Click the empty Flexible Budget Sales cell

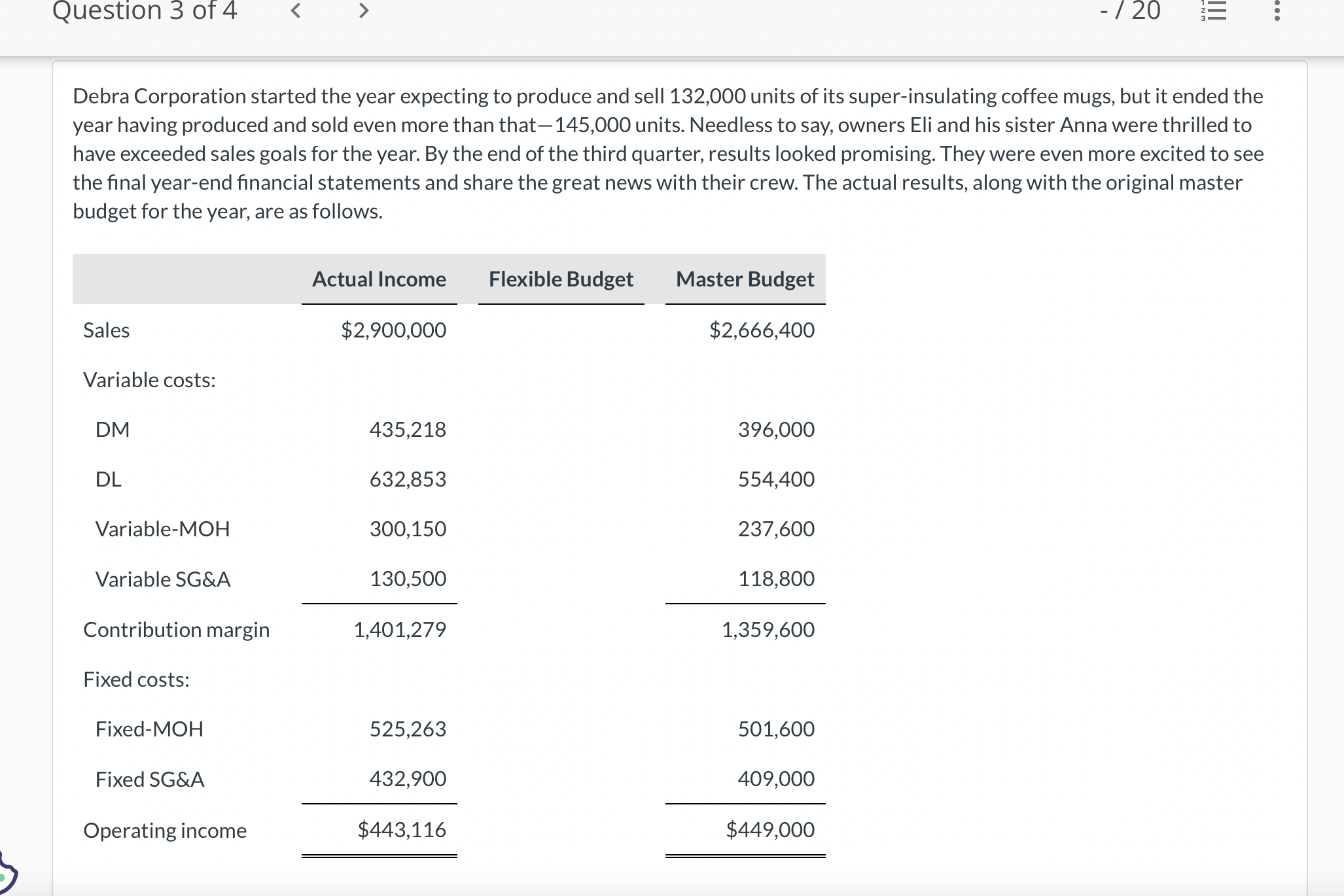point(561,330)
